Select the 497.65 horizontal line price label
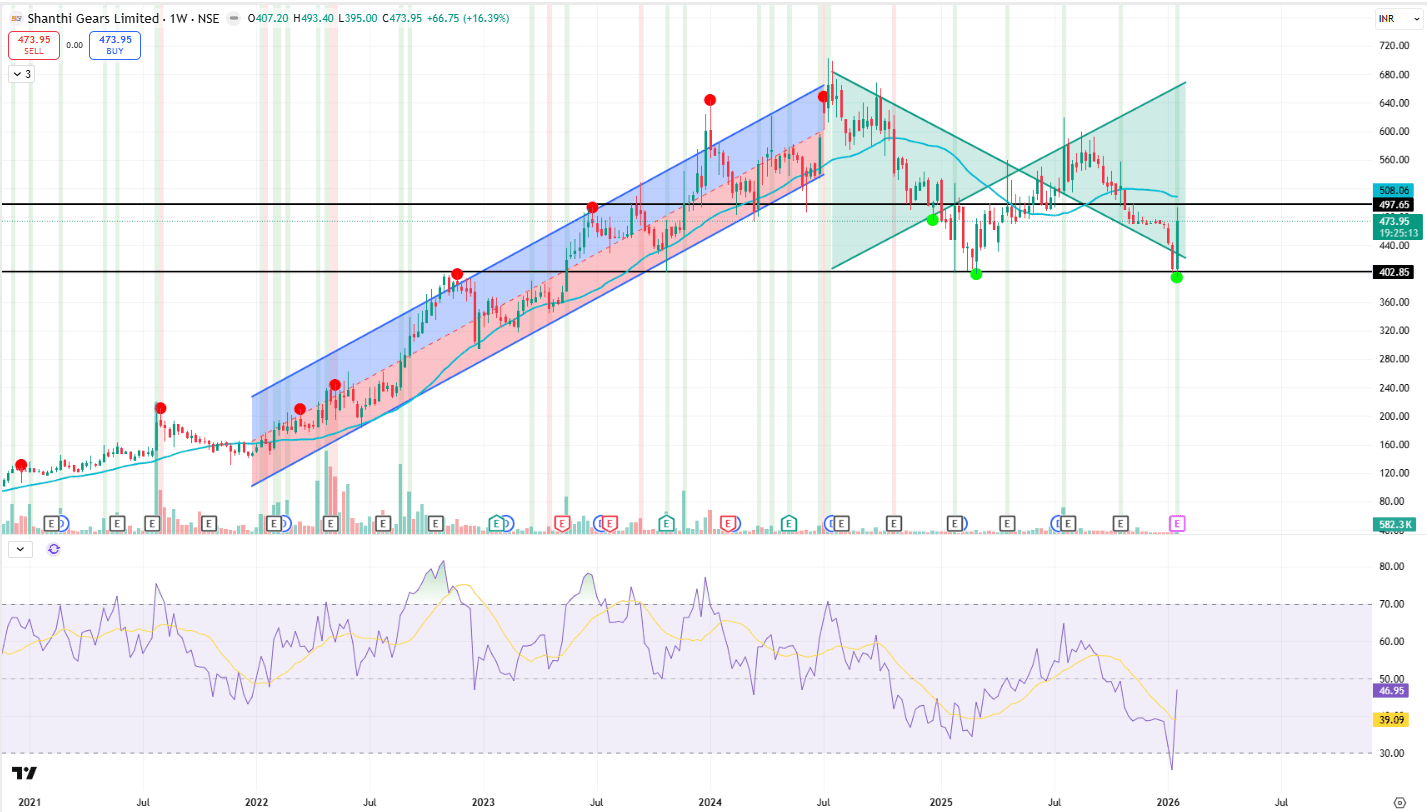1427x812 pixels. coord(1393,204)
